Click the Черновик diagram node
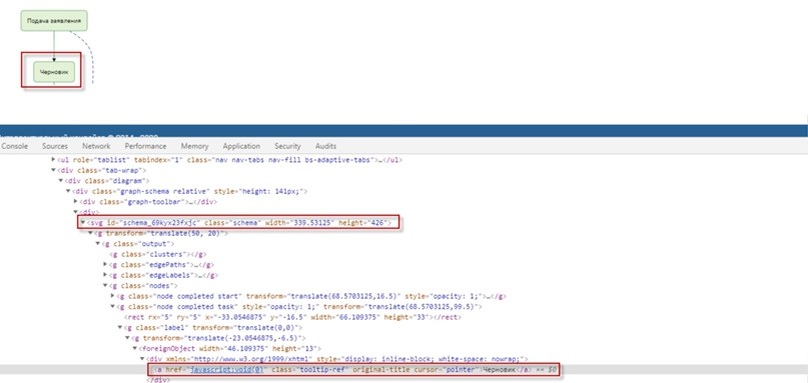Image resolution: width=808 pixels, height=383 pixels. (x=54, y=72)
